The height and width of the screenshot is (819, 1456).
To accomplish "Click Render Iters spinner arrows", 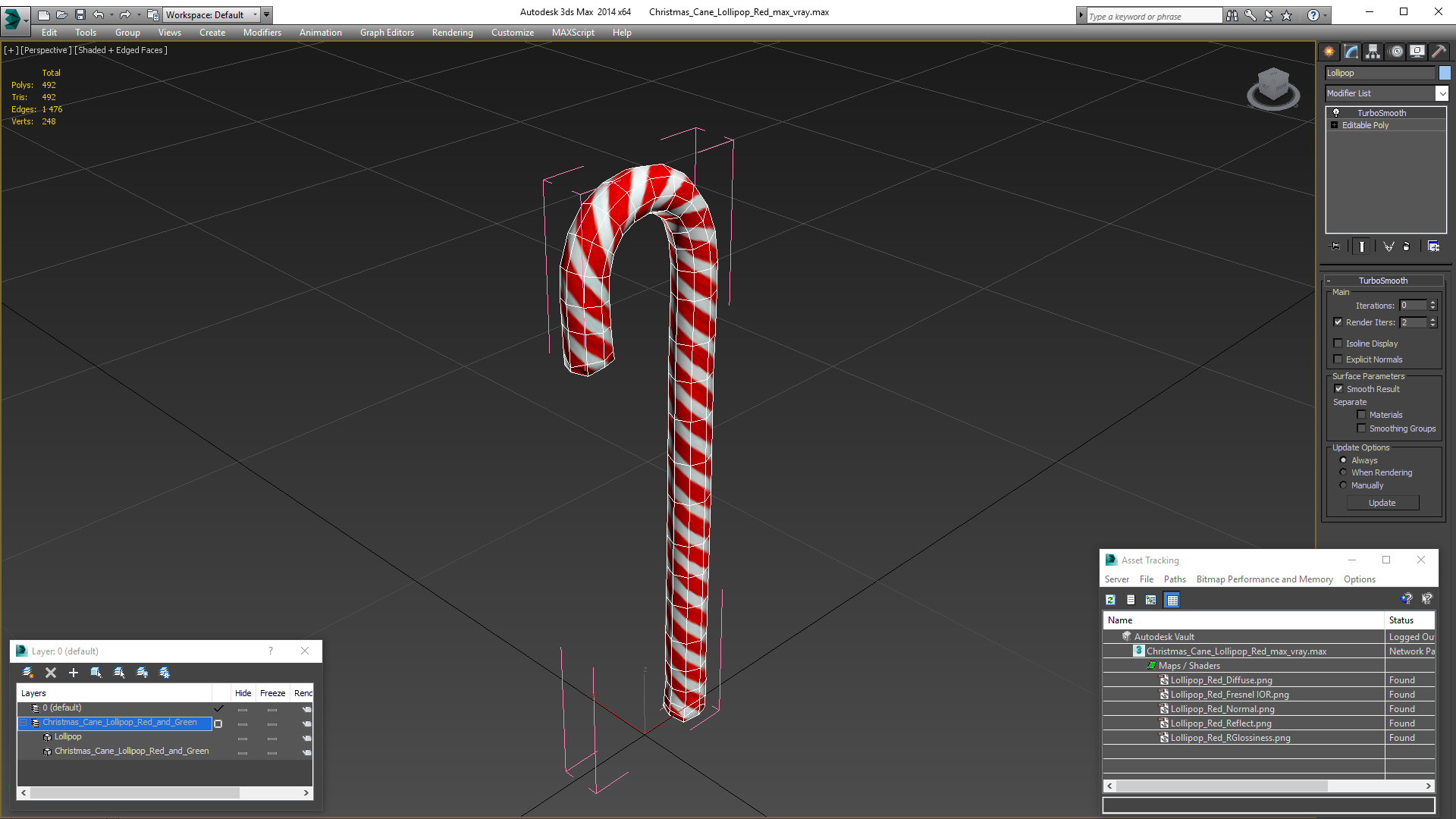I will [x=1432, y=322].
